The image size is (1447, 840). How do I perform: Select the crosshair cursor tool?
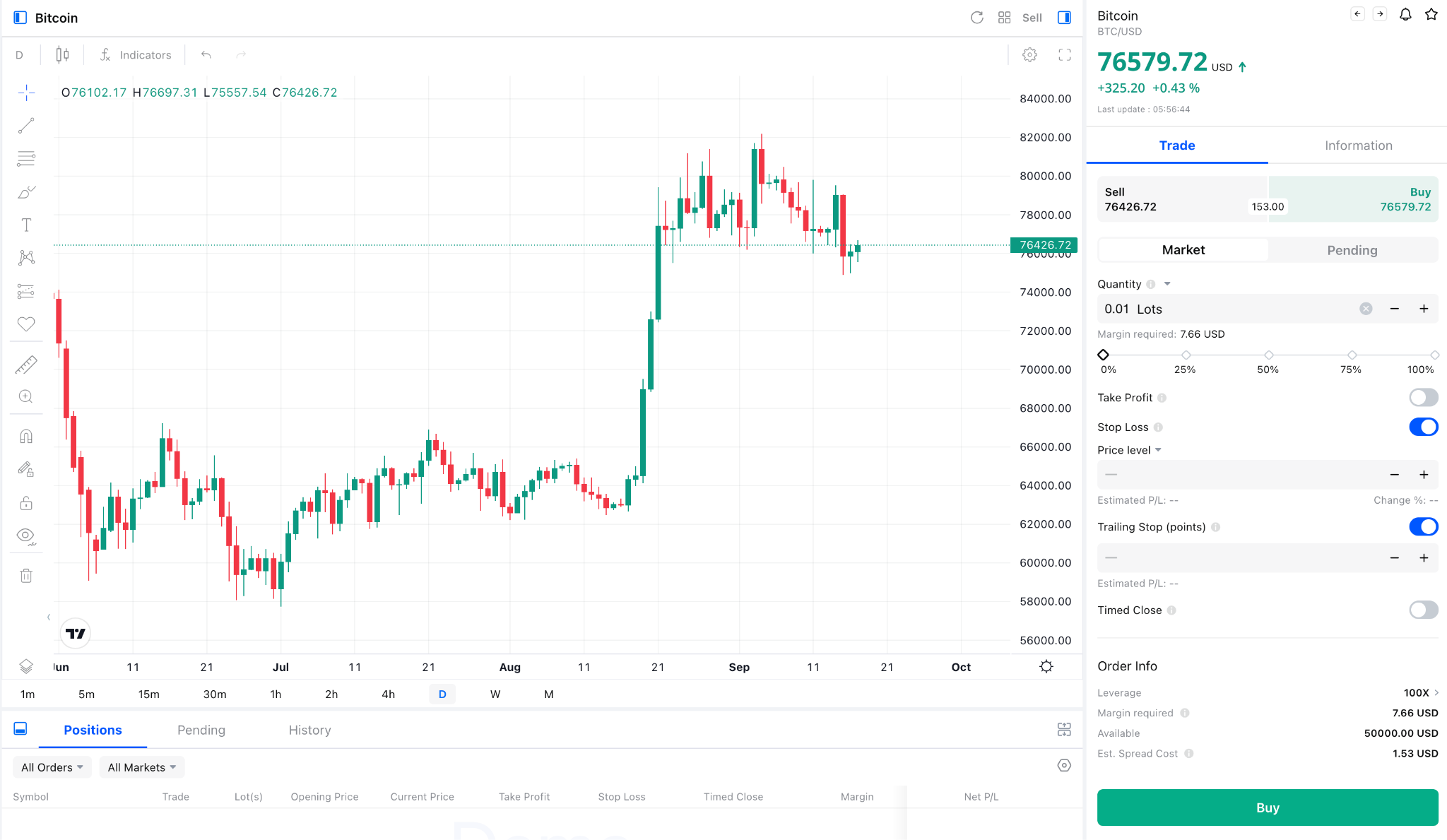(x=26, y=93)
